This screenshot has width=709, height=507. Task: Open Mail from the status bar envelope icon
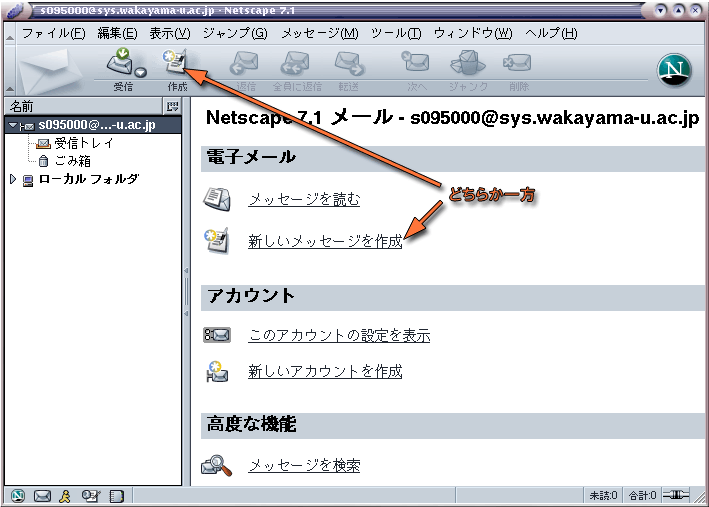[43, 496]
